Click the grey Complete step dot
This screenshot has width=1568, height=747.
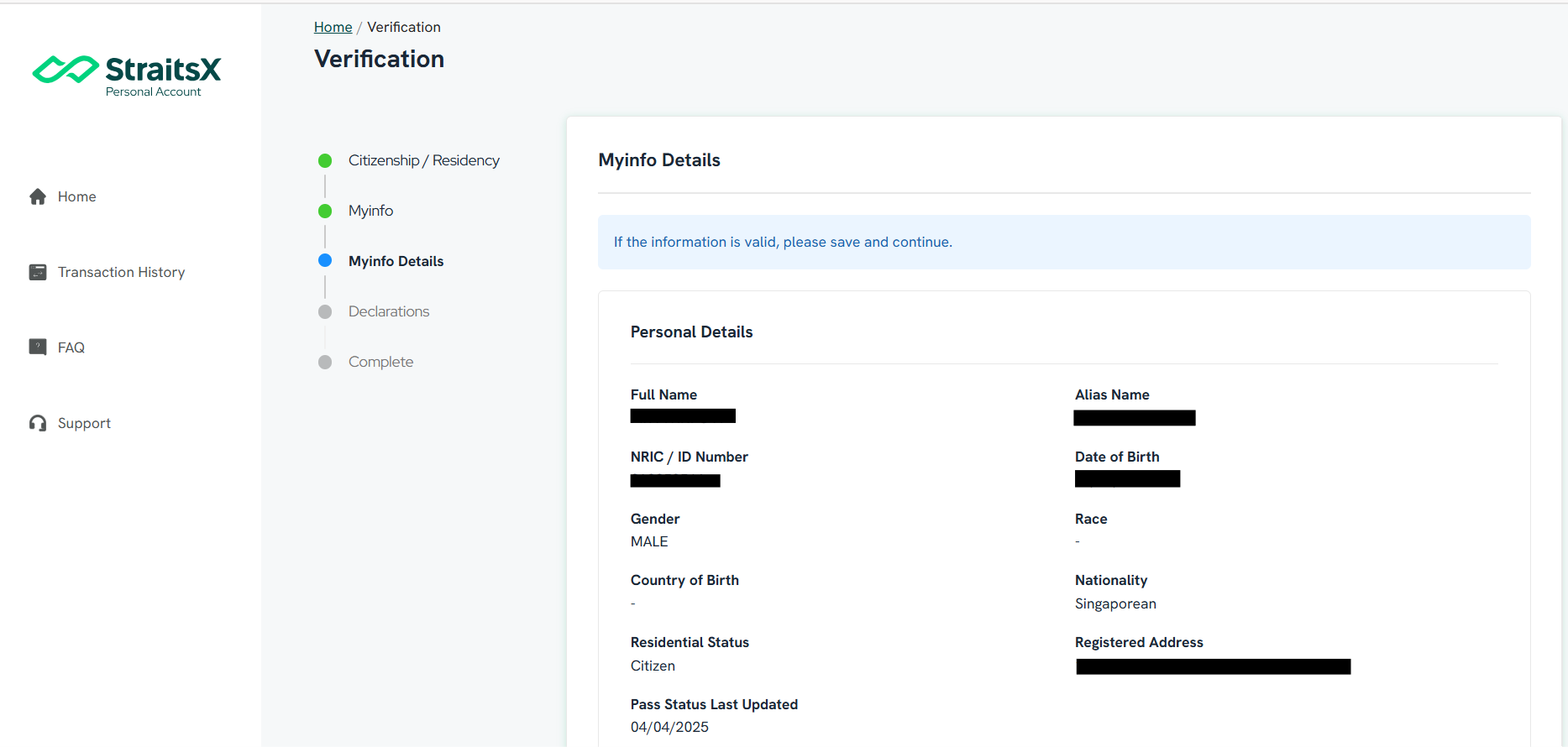pyautogui.click(x=325, y=362)
